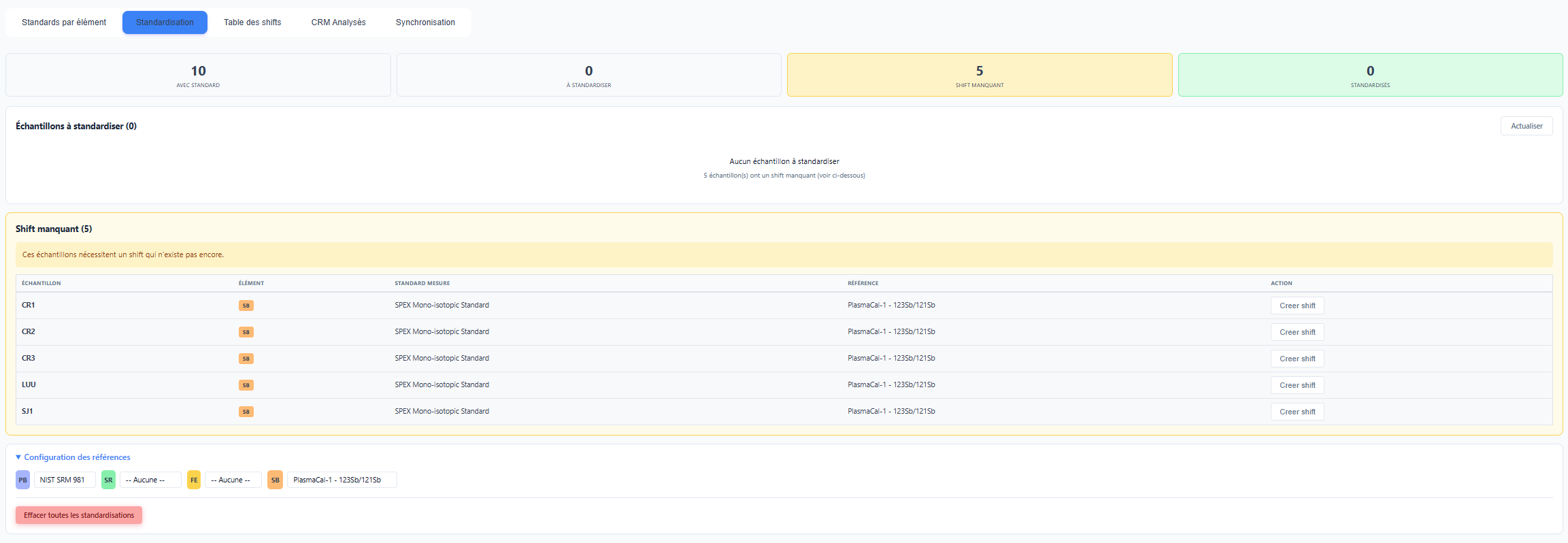
Task: Click the Shift manquant summary card
Action: click(979, 75)
